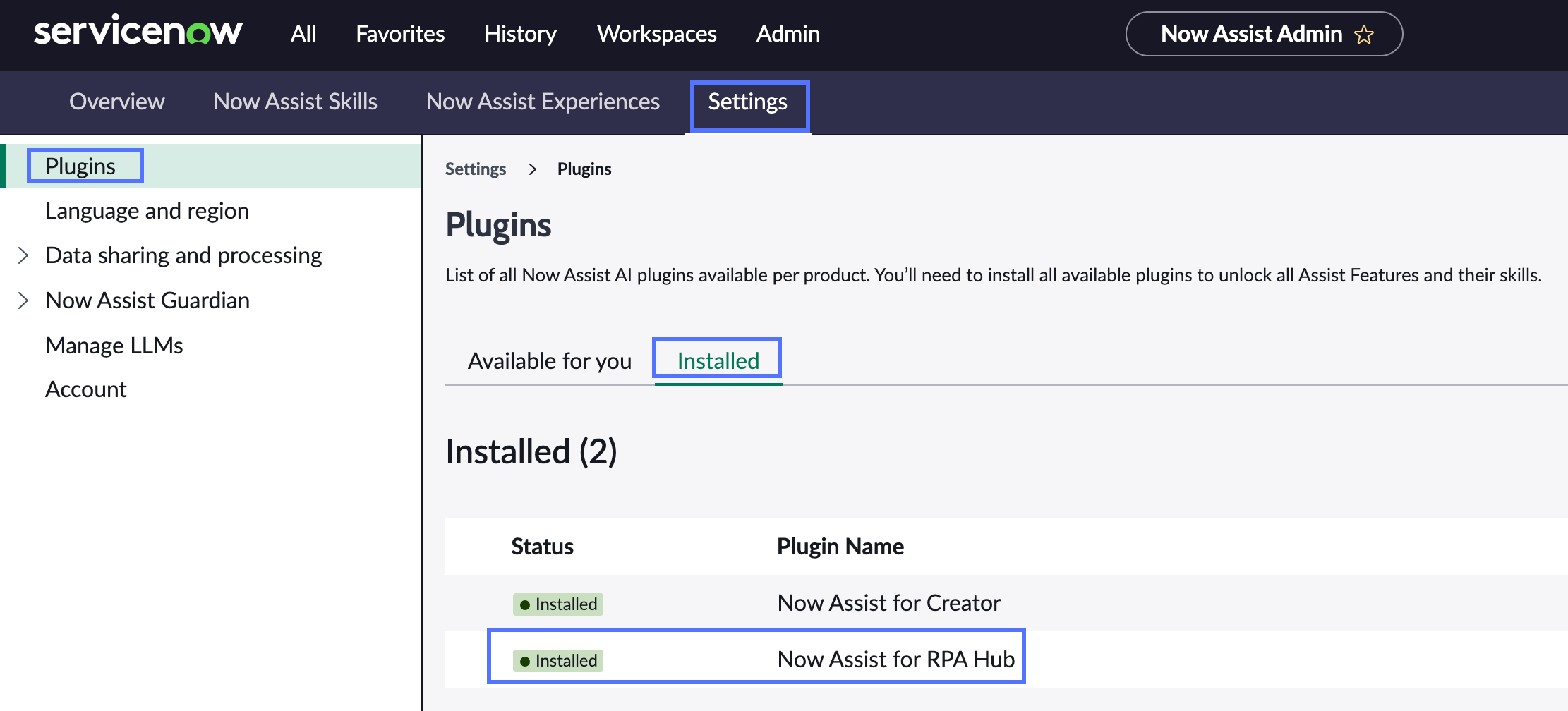This screenshot has width=1568, height=711.
Task: Click Installed badge for Now Assist for RPA Hub
Action: (x=558, y=661)
